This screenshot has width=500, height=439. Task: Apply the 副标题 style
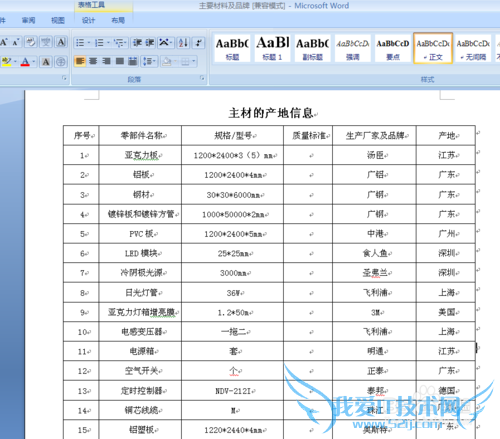312,49
